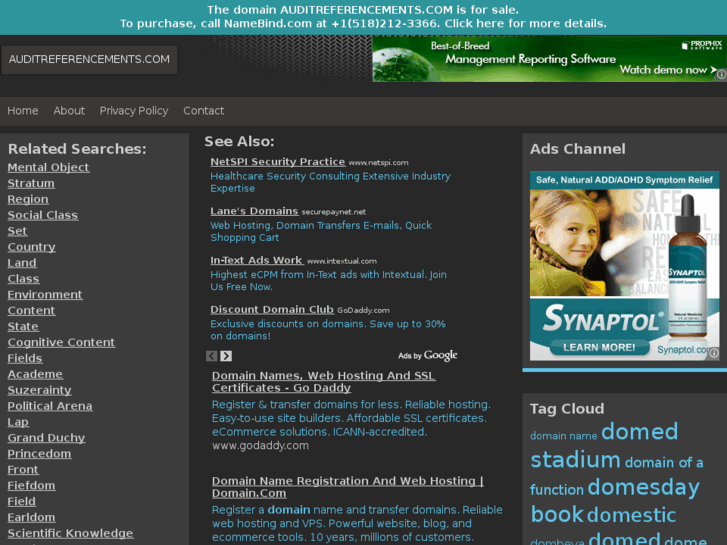Open Lane's Domains ad link
The width and height of the screenshot is (727, 545).
(x=254, y=211)
